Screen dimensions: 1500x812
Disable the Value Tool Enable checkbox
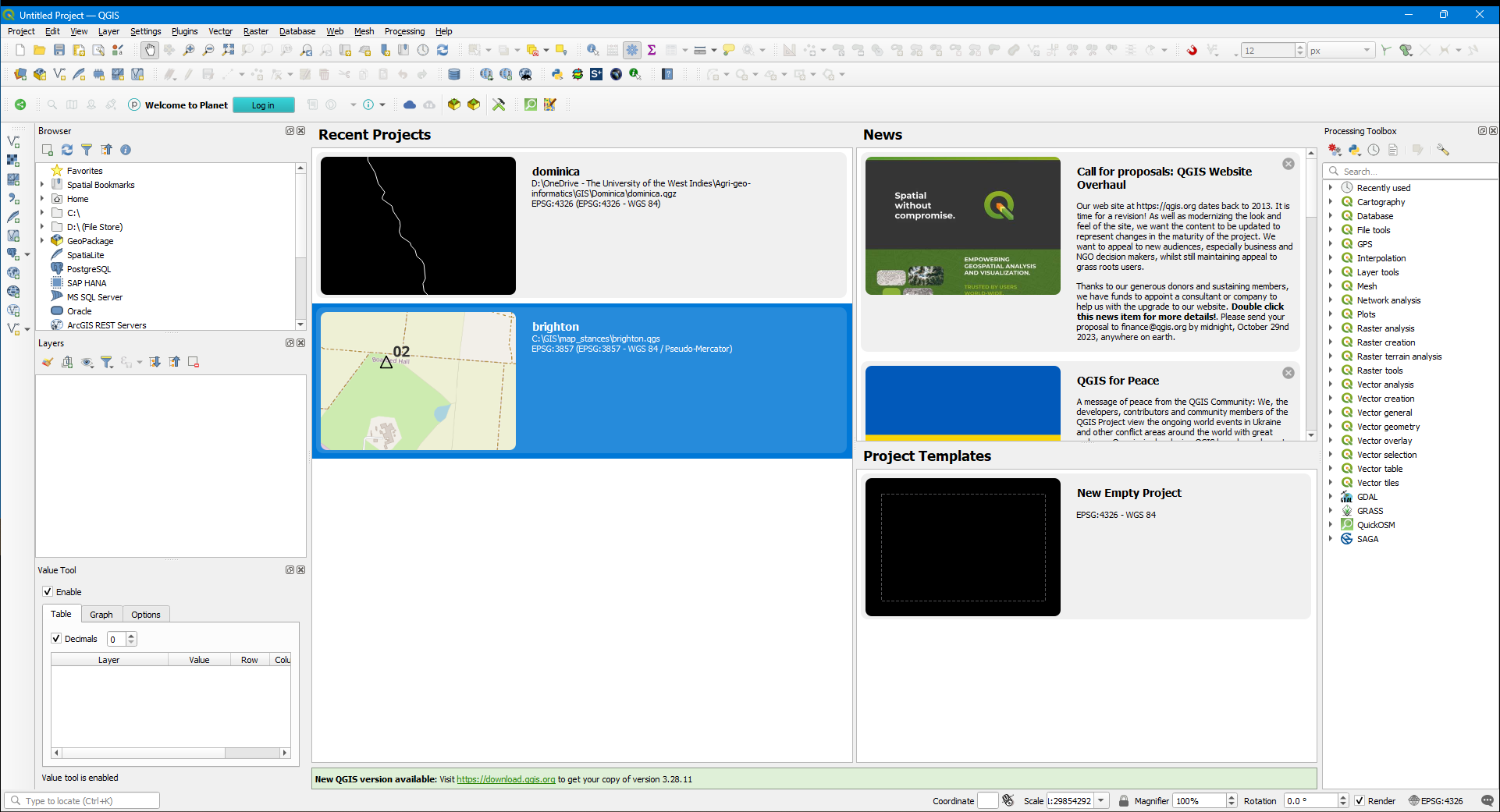point(48,591)
